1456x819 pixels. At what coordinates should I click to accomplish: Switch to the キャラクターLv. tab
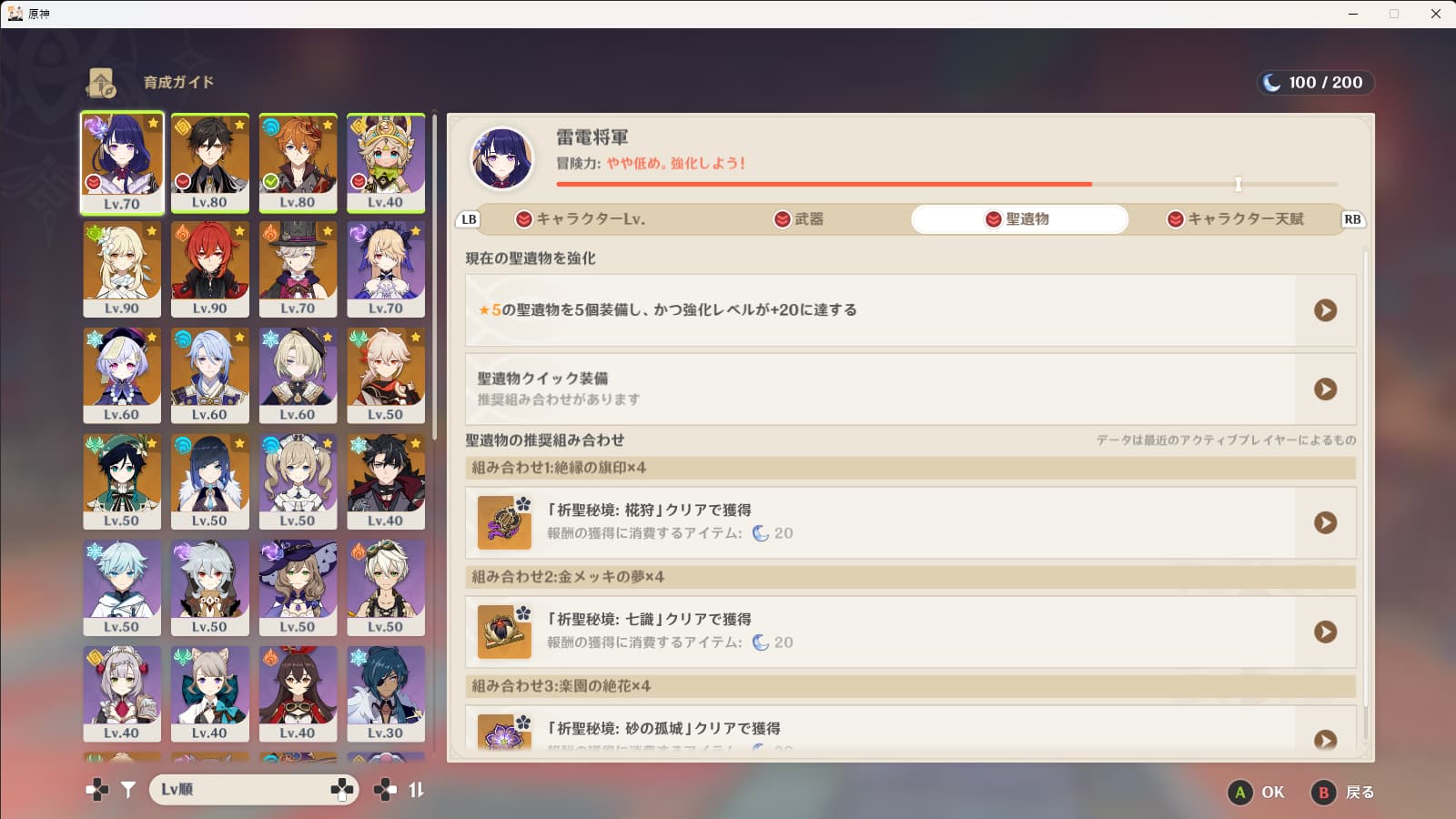(x=581, y=219)
